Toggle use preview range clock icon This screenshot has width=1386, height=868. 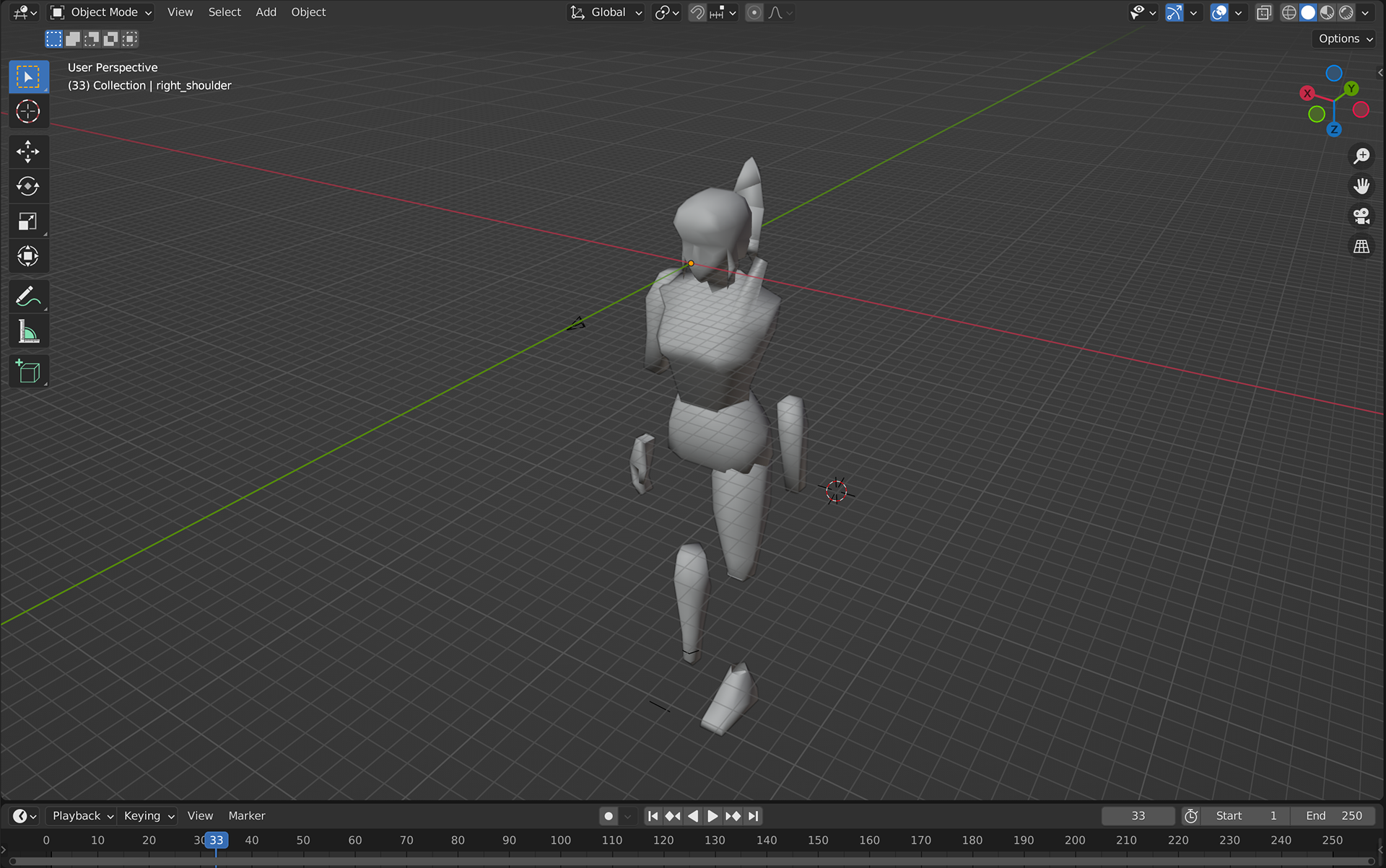coord(1191,816)
